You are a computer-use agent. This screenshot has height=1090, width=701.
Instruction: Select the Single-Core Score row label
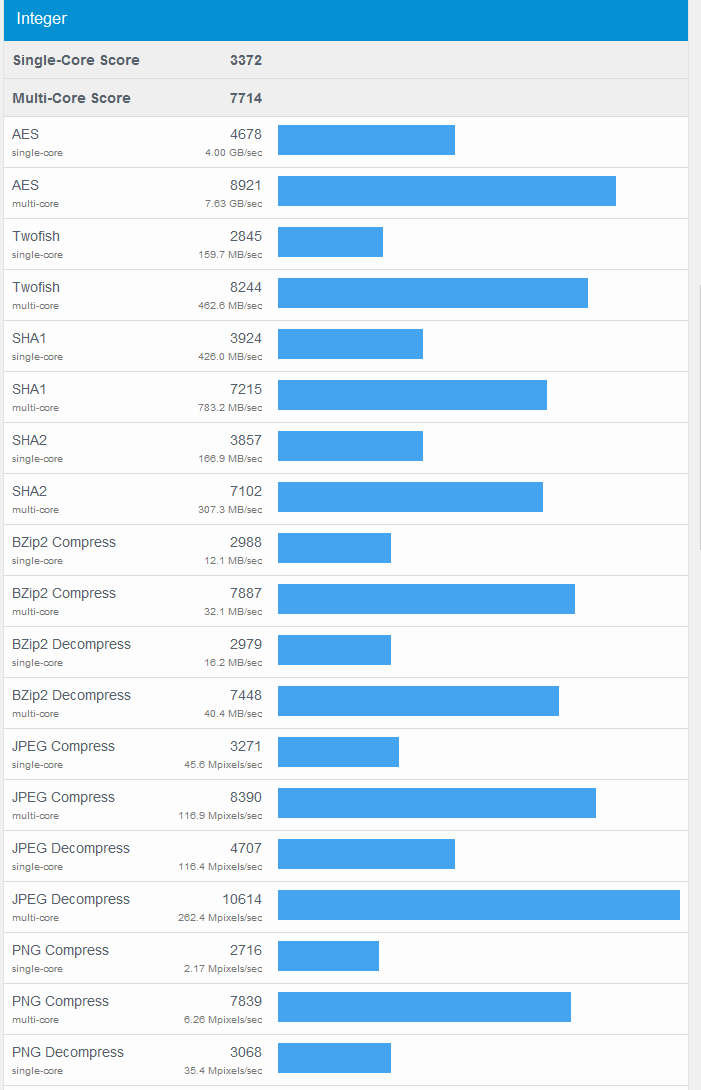pyautogui.click(x=76, y=60)
